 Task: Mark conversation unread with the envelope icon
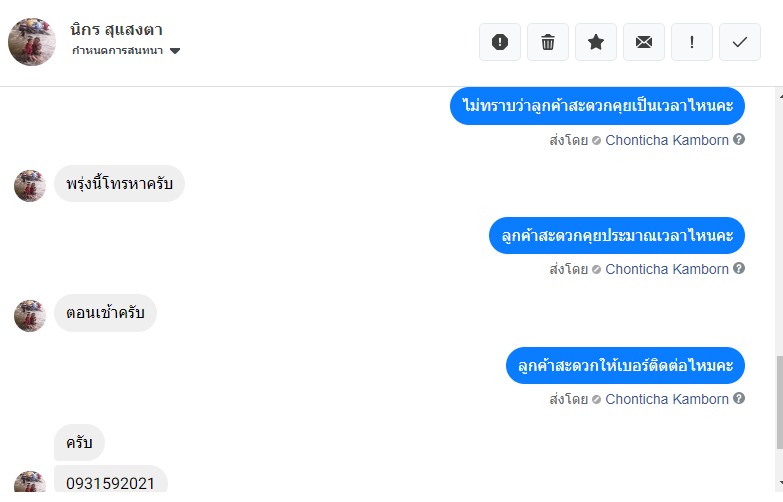coord(644,42)
